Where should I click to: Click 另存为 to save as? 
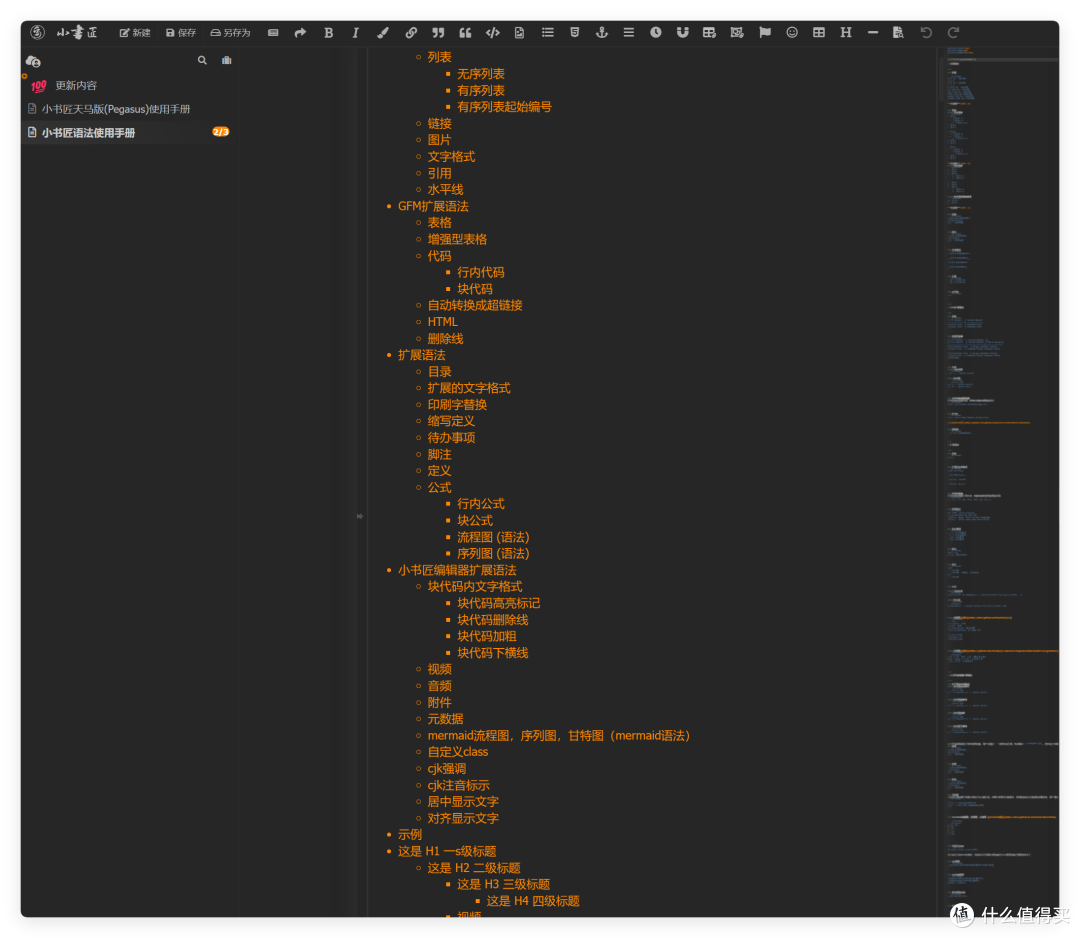(x=230, y=32)
